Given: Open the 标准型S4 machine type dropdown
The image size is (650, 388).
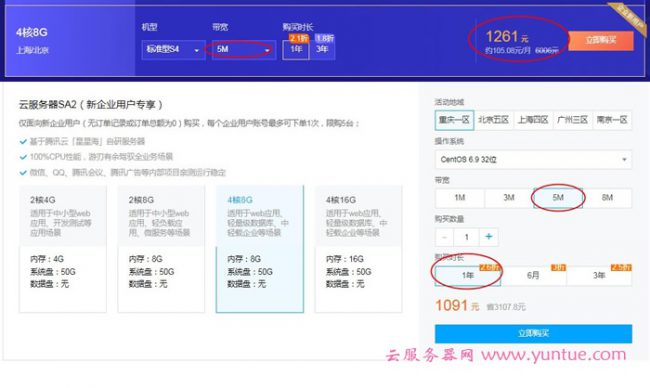Looking at the screenshot, I should point(173,50).
